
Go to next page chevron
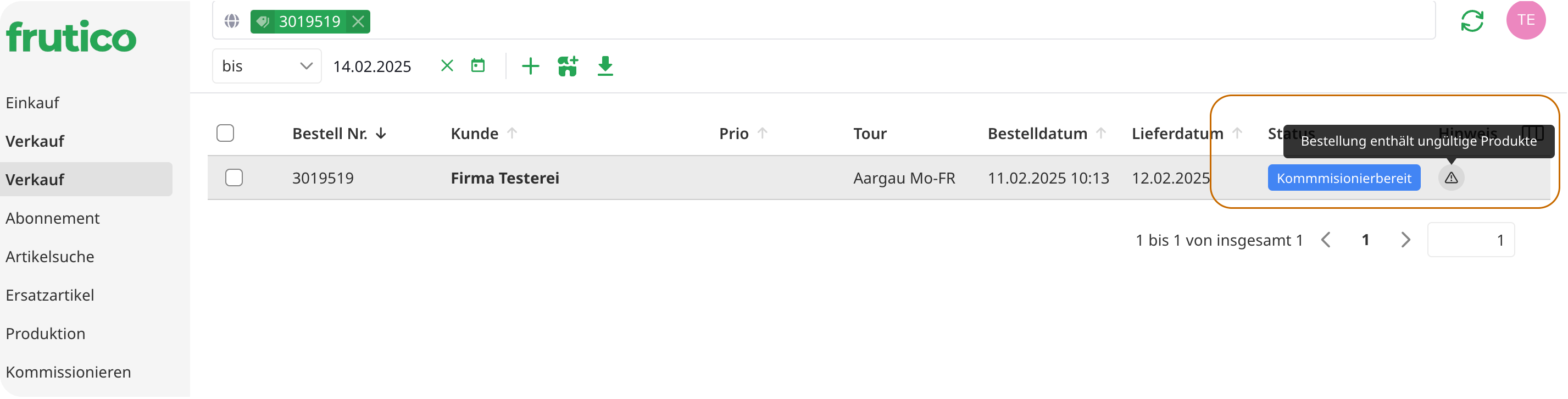[x=1405, y=240]
